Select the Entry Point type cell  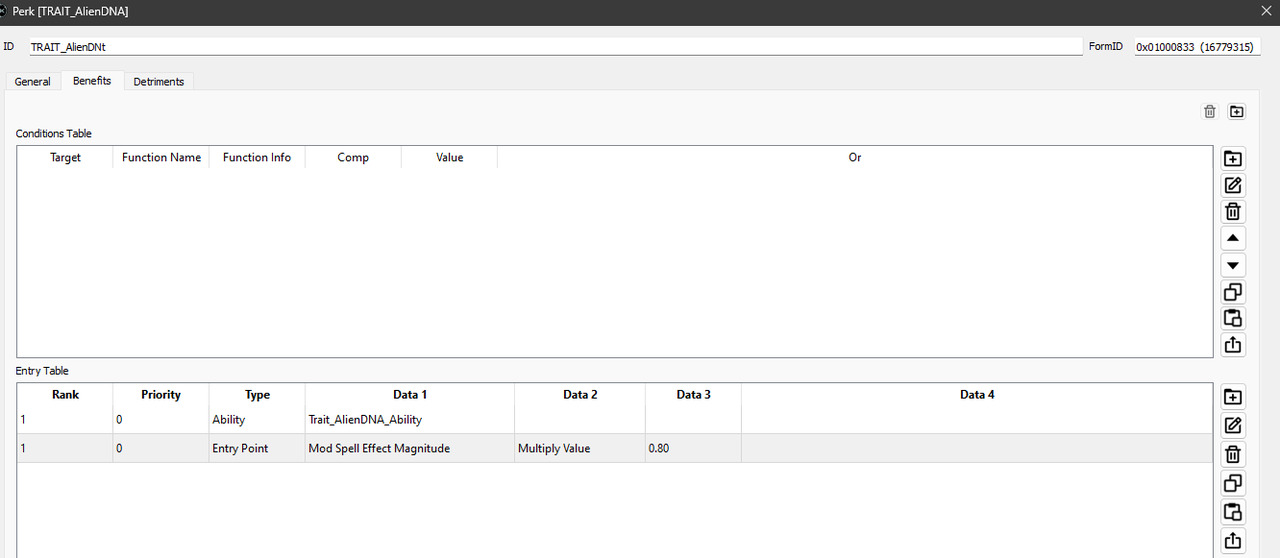tap(257, 448)
